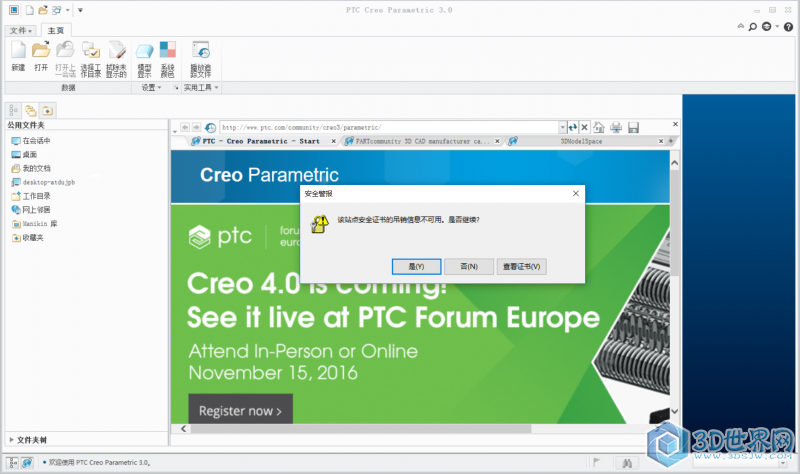Select desktop-atdujpb computer item
Viewport: 800px width, 474px height.
pos(43,182)
